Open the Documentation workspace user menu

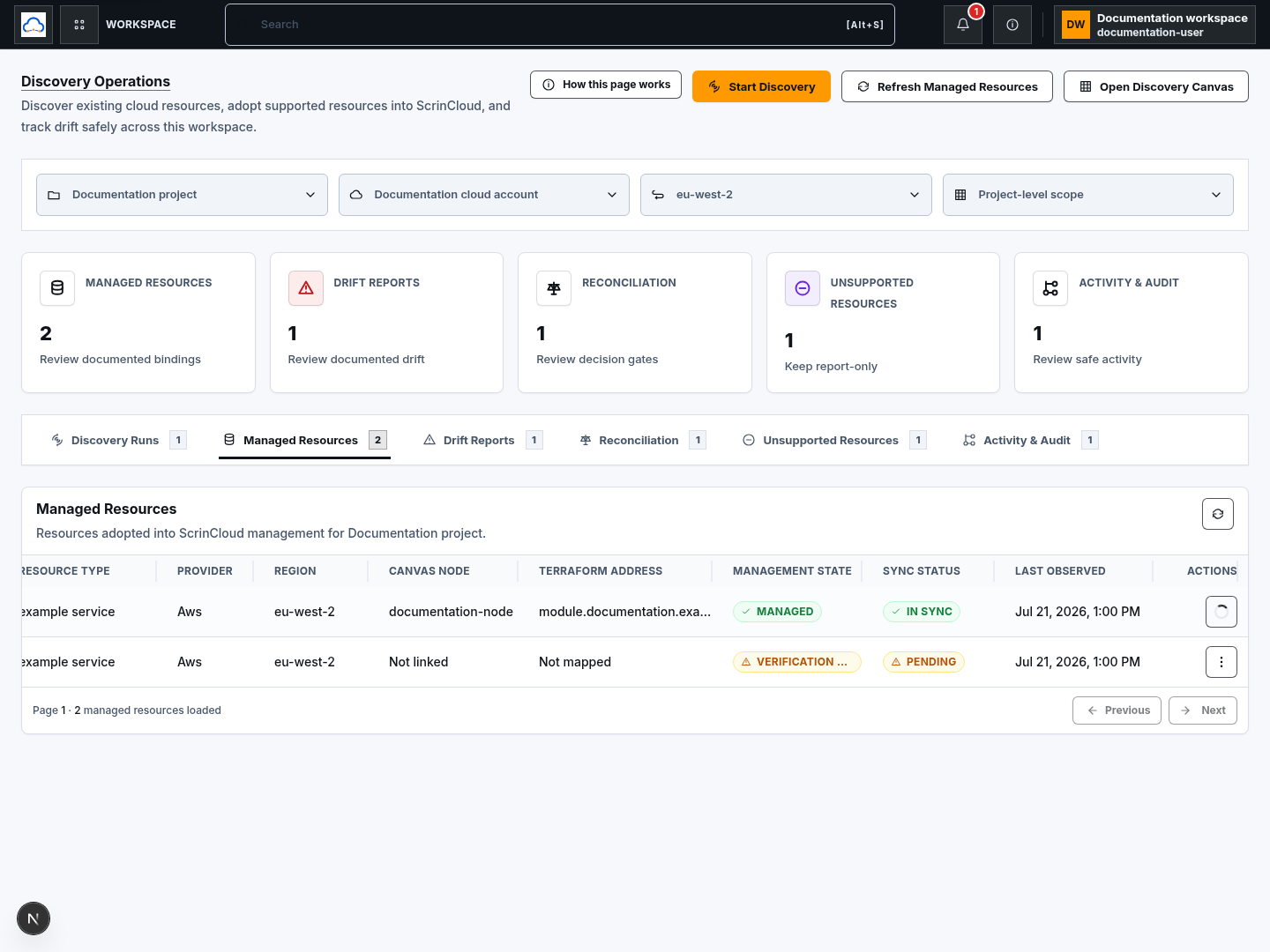coord(1154,25)
